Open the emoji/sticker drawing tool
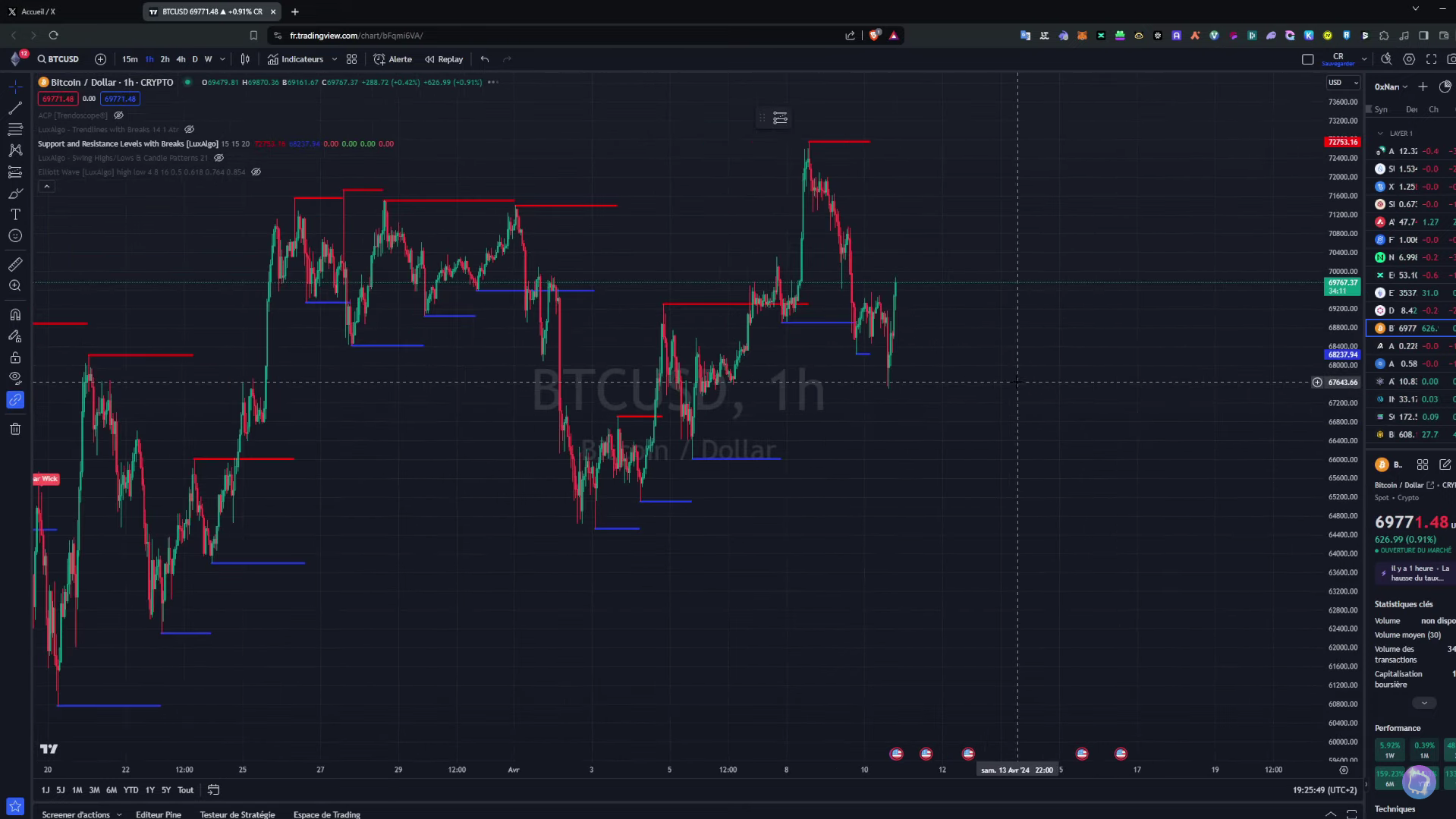 pos(15,235)
